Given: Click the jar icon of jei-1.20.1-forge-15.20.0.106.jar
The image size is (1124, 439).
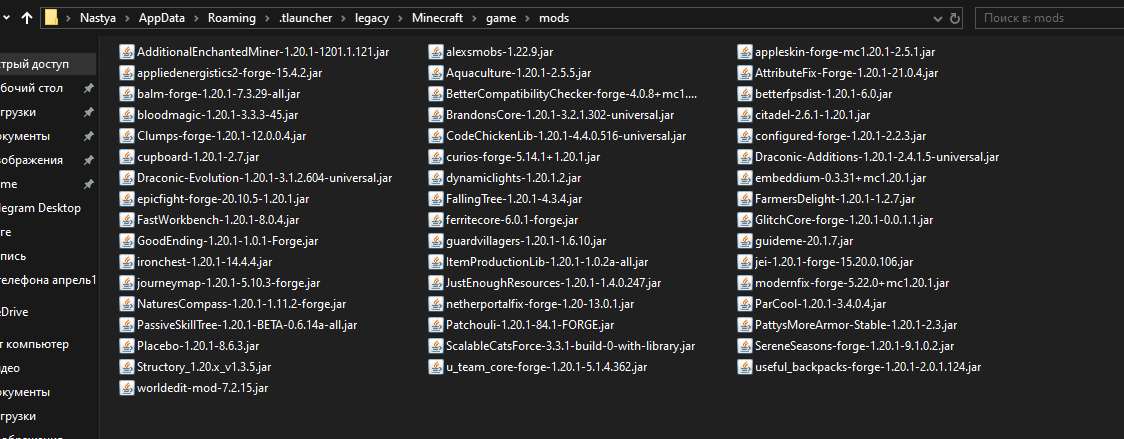Looking at the screenshot, I should coord(745,262).
